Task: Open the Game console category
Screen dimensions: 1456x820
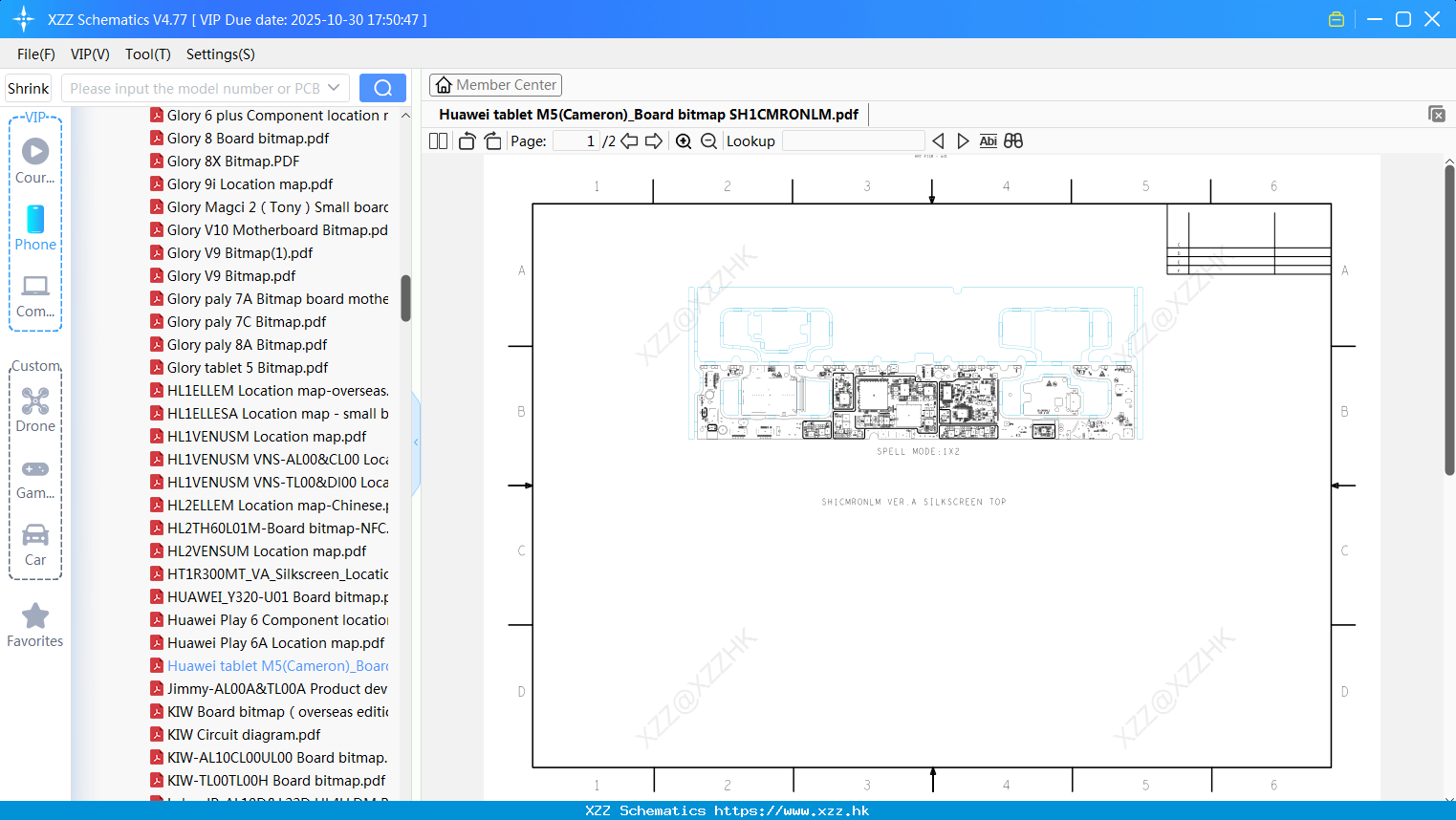Action: pos(35,479)
